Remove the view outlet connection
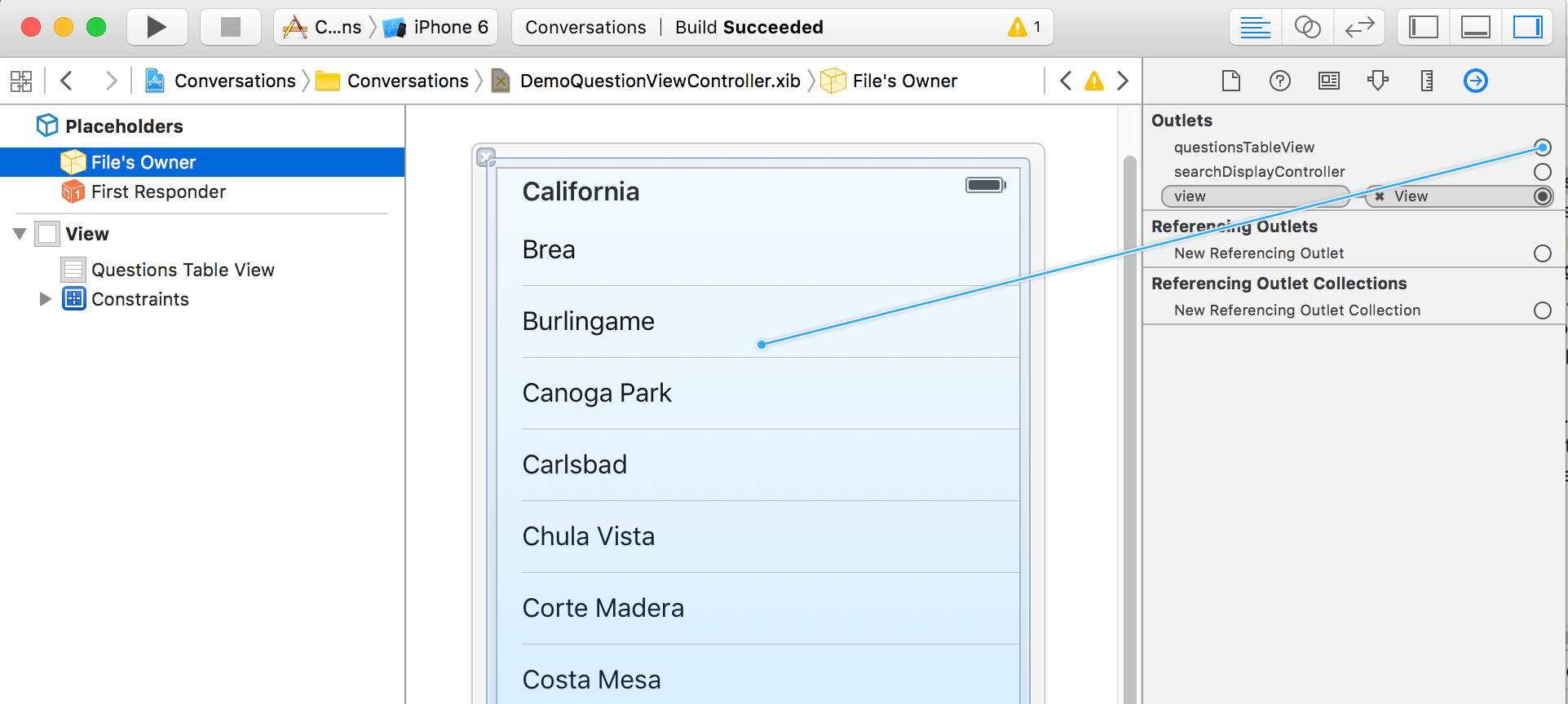The width and height of the screenshot is (1568, 704). coord(1380,196)
